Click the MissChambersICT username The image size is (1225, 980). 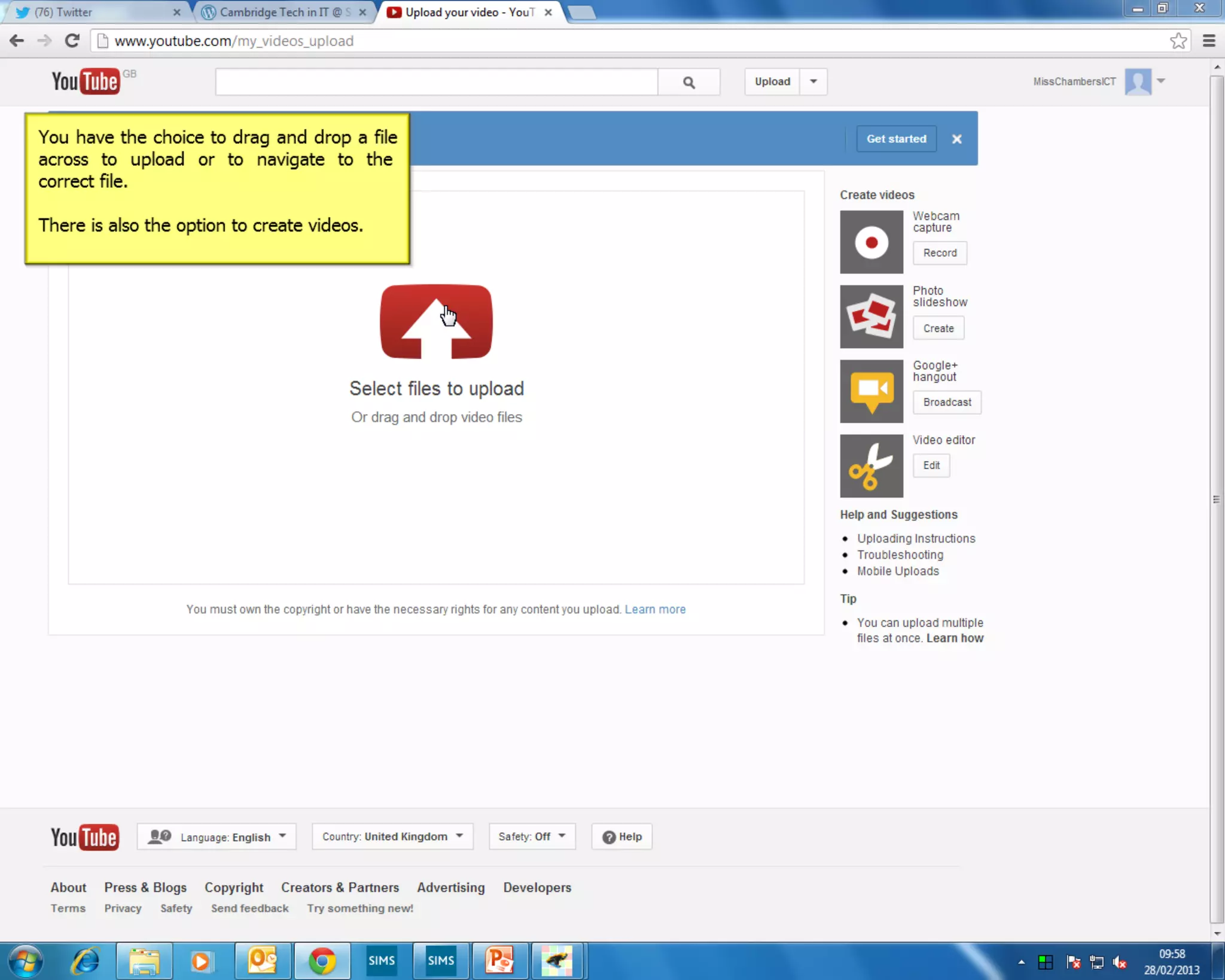(1074, 82)
